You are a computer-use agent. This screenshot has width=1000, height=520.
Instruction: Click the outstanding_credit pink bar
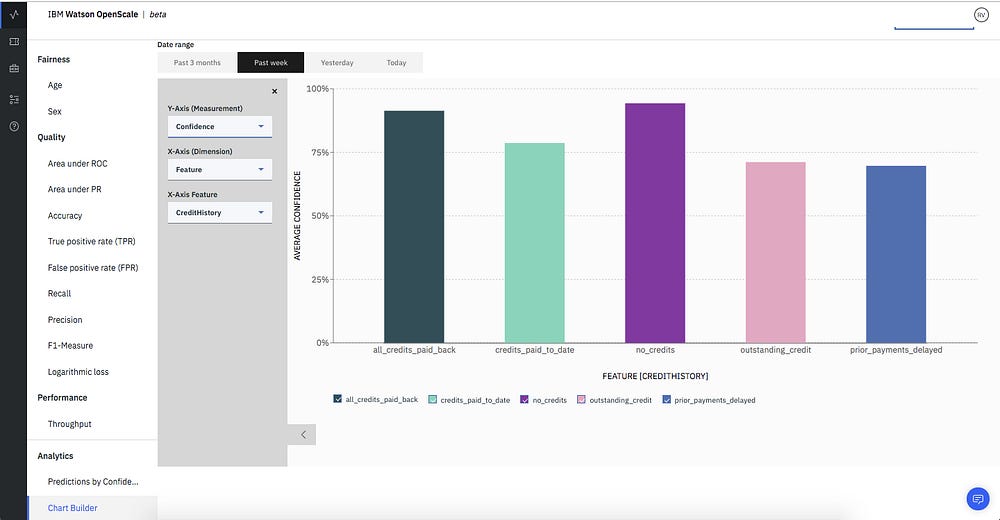pos(776,252)
